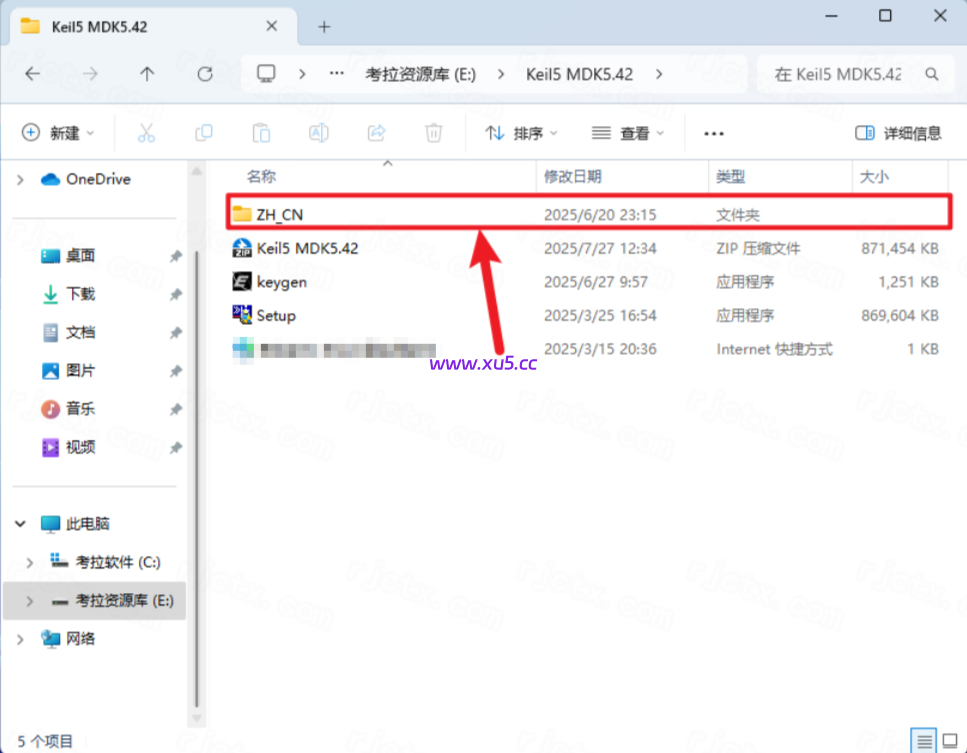Click the Delete (trash) icon
This screenshot has width=967, height=753.
click(x=432, y=132)
